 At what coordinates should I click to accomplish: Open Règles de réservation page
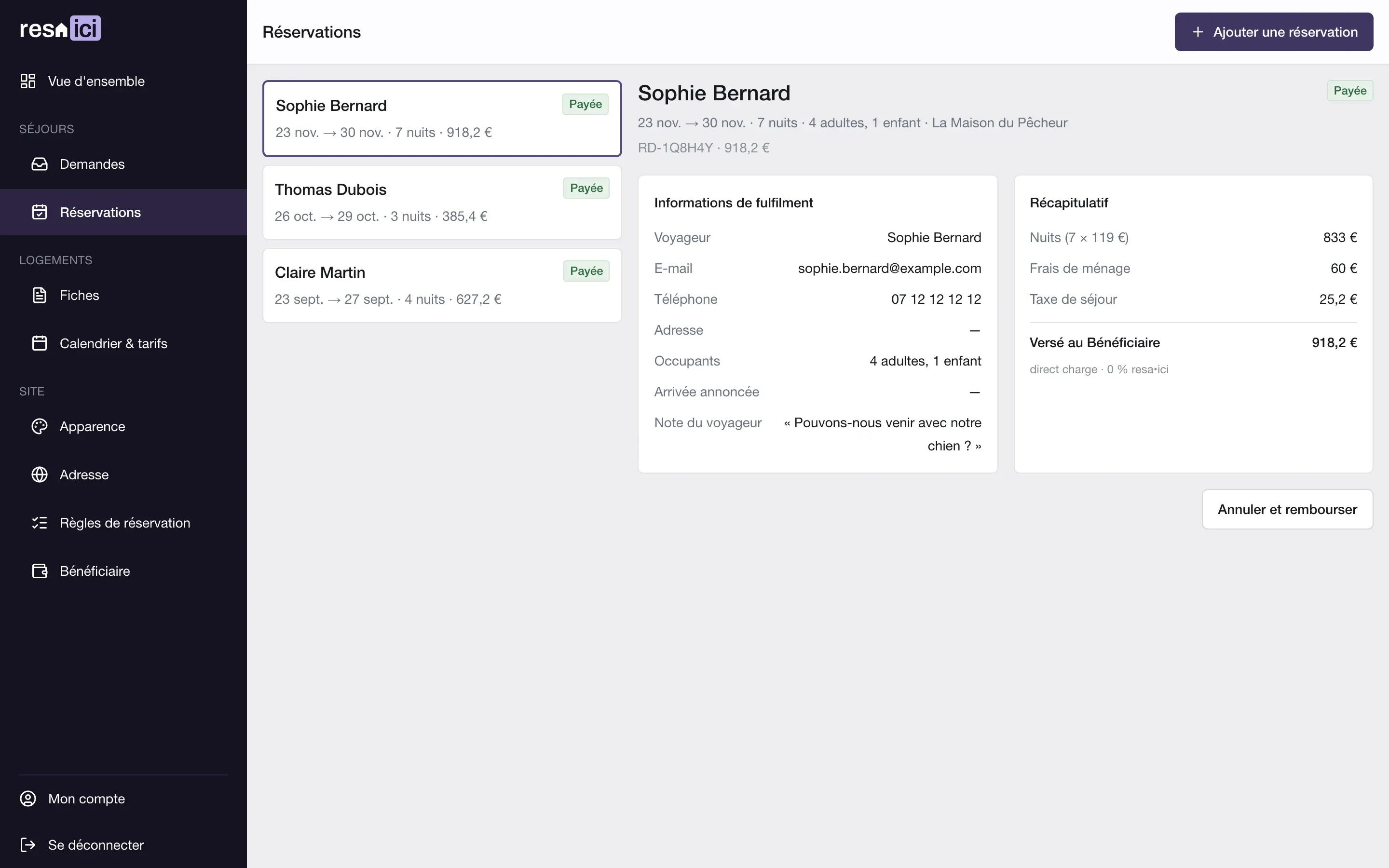[123, 523]
